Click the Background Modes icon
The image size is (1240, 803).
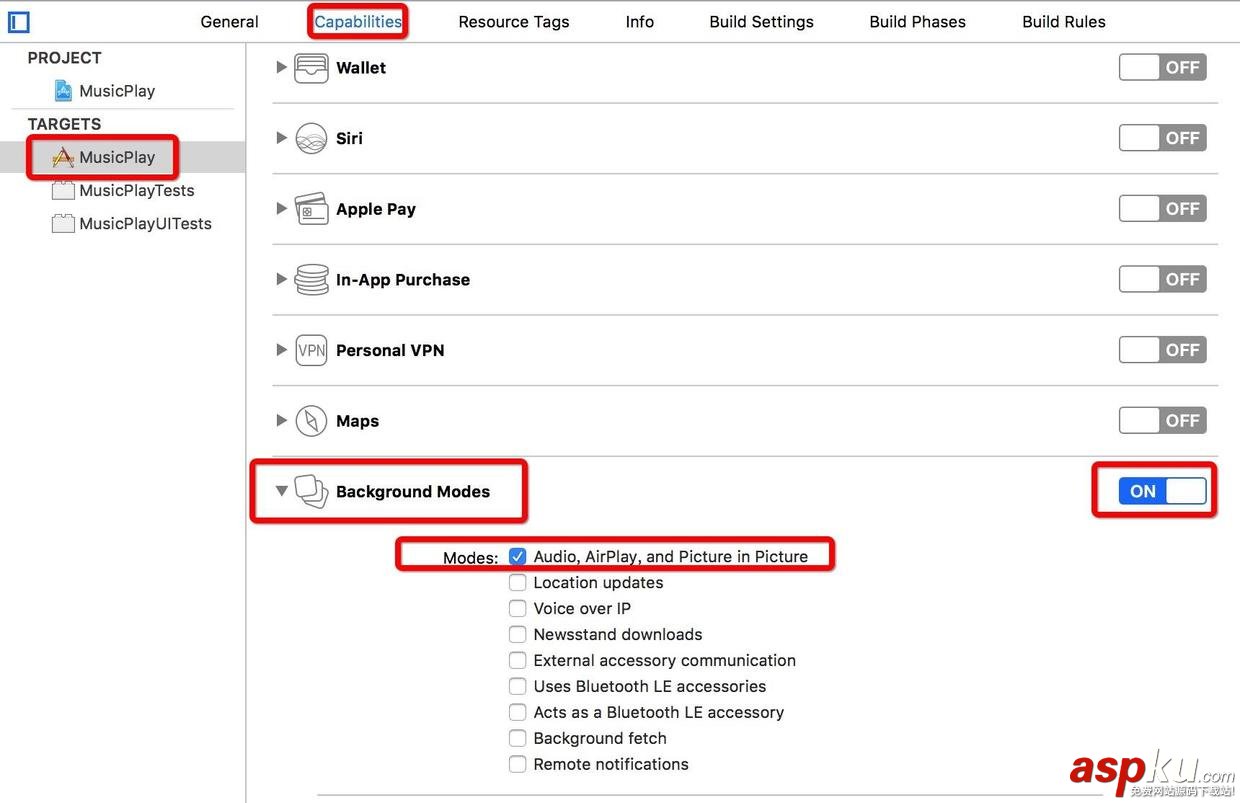click(311, 491)
